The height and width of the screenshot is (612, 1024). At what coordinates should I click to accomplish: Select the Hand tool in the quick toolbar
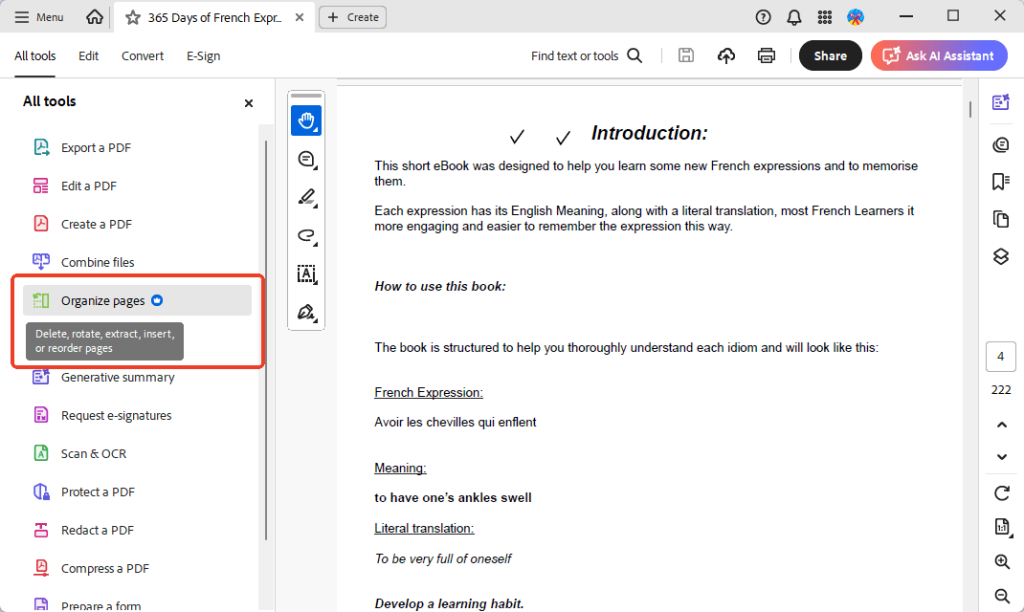[306, 120]
